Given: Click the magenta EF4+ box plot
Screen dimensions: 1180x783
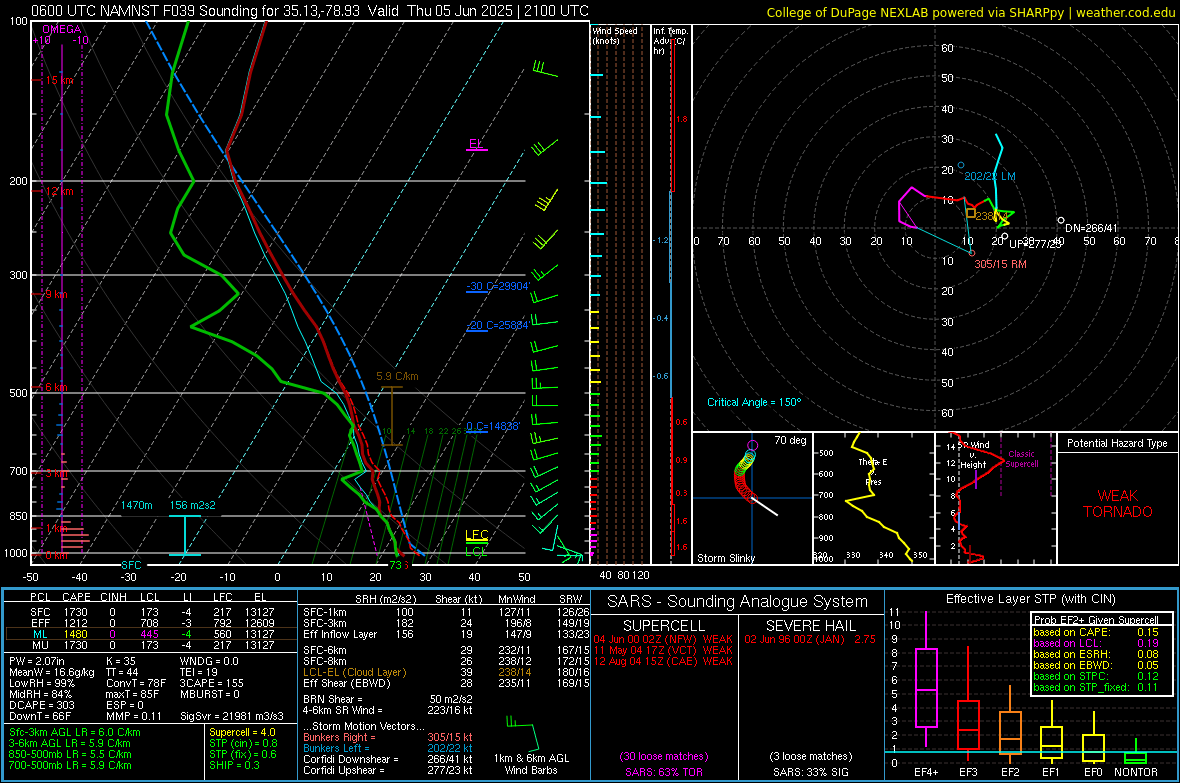Looking at the screenshot, I should click(926, 679).
